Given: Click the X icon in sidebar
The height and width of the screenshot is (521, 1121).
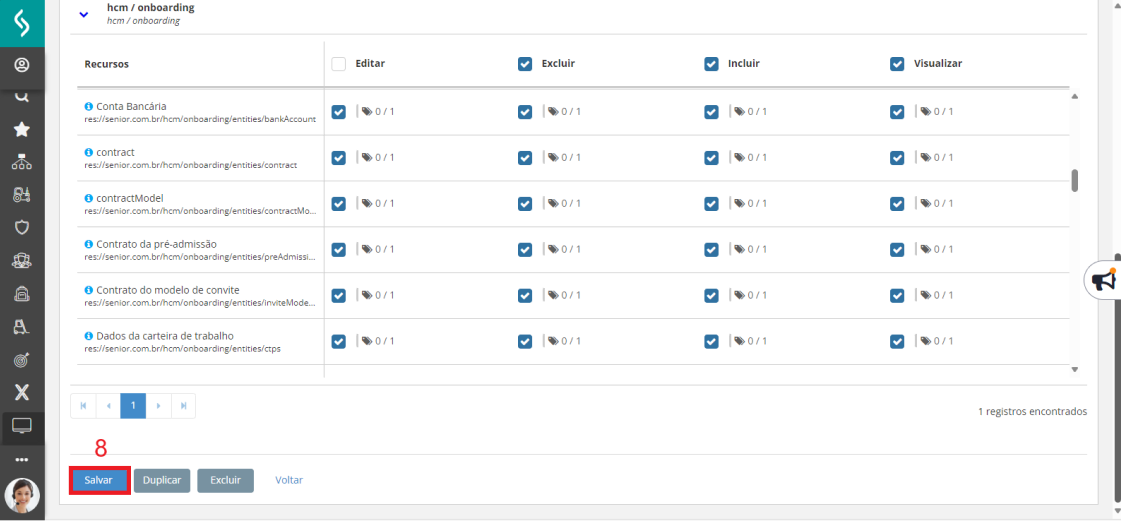Looking at the screenshot, I should 21,392.
